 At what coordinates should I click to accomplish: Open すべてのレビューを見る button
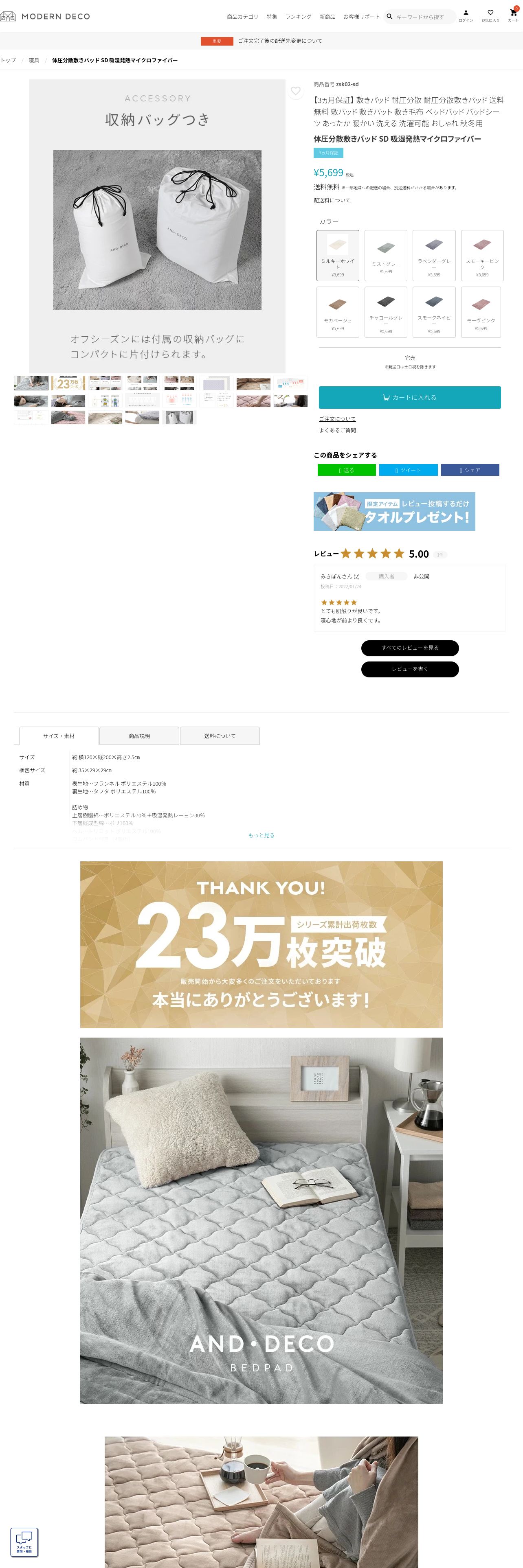pos(410,648)
